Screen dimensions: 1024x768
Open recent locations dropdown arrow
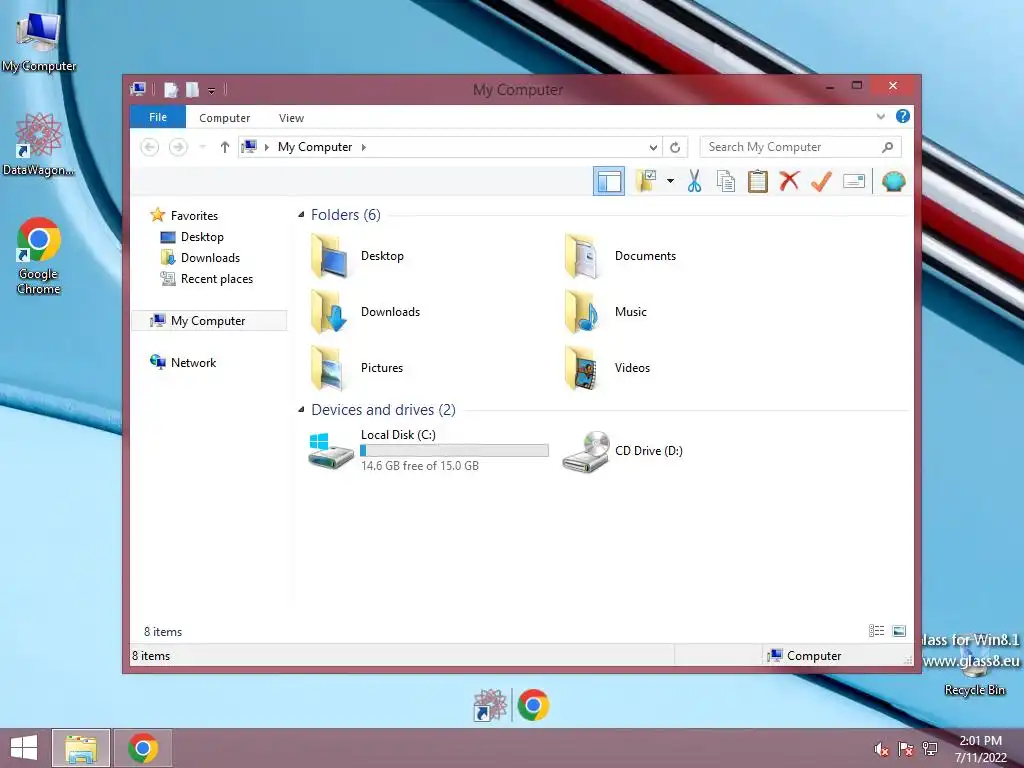[x=202, y=147]
